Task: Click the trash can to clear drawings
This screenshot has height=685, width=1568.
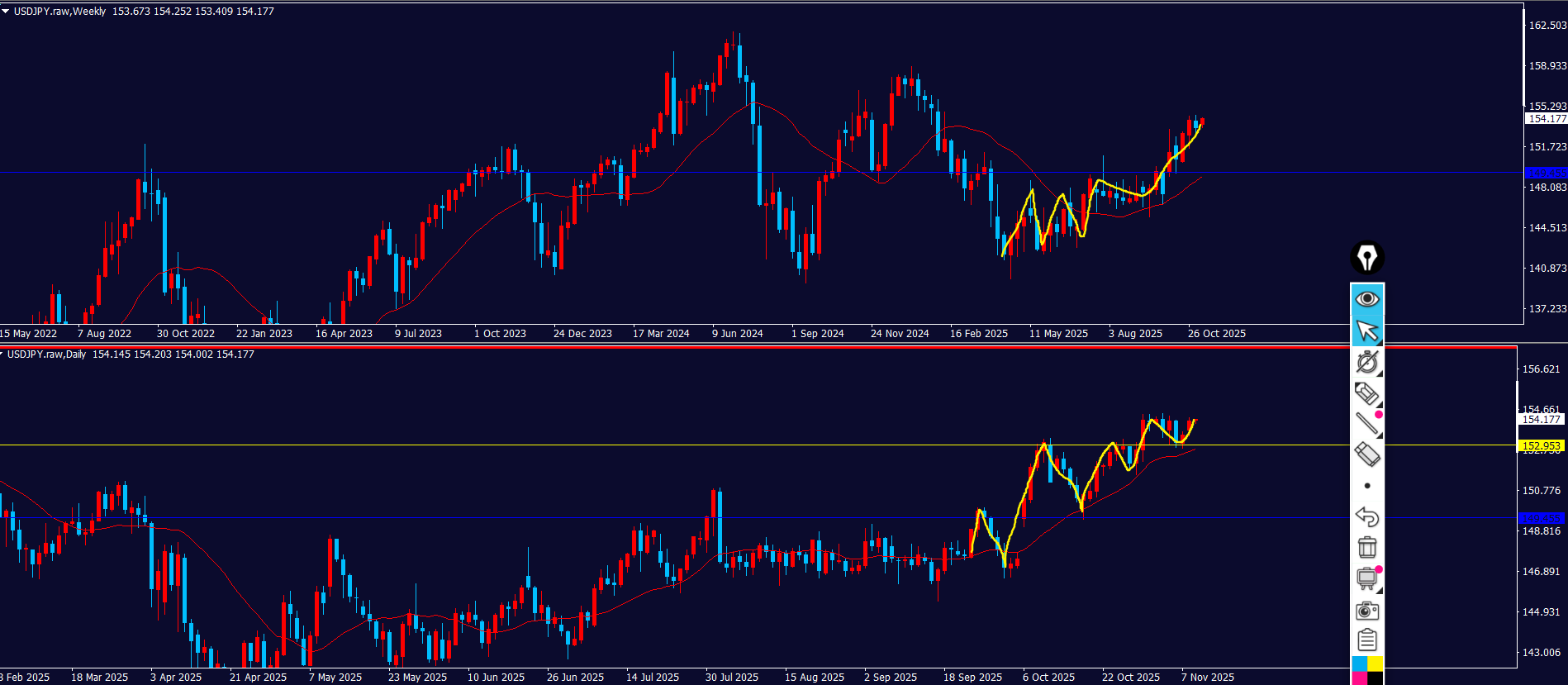Action: [x=1366, y=547]
